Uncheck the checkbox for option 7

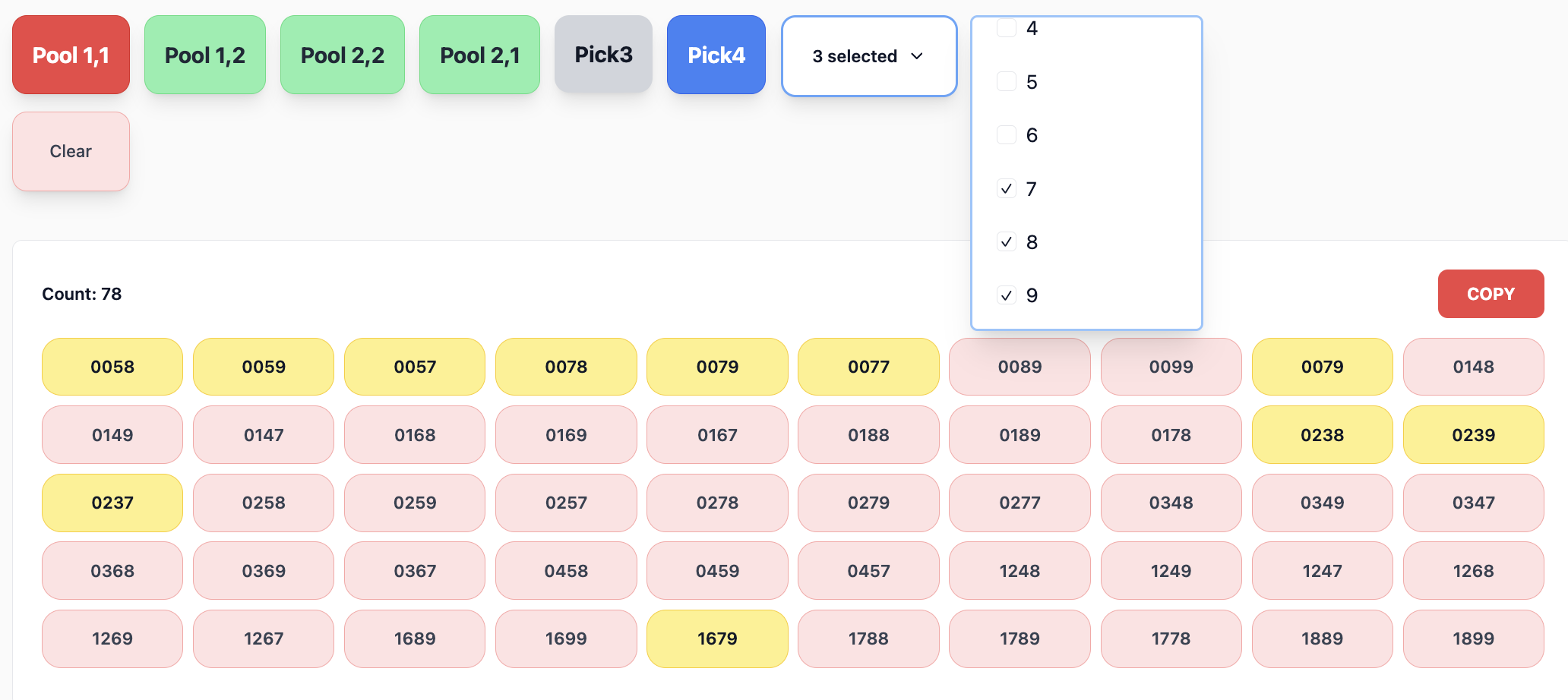(1007, 189)
